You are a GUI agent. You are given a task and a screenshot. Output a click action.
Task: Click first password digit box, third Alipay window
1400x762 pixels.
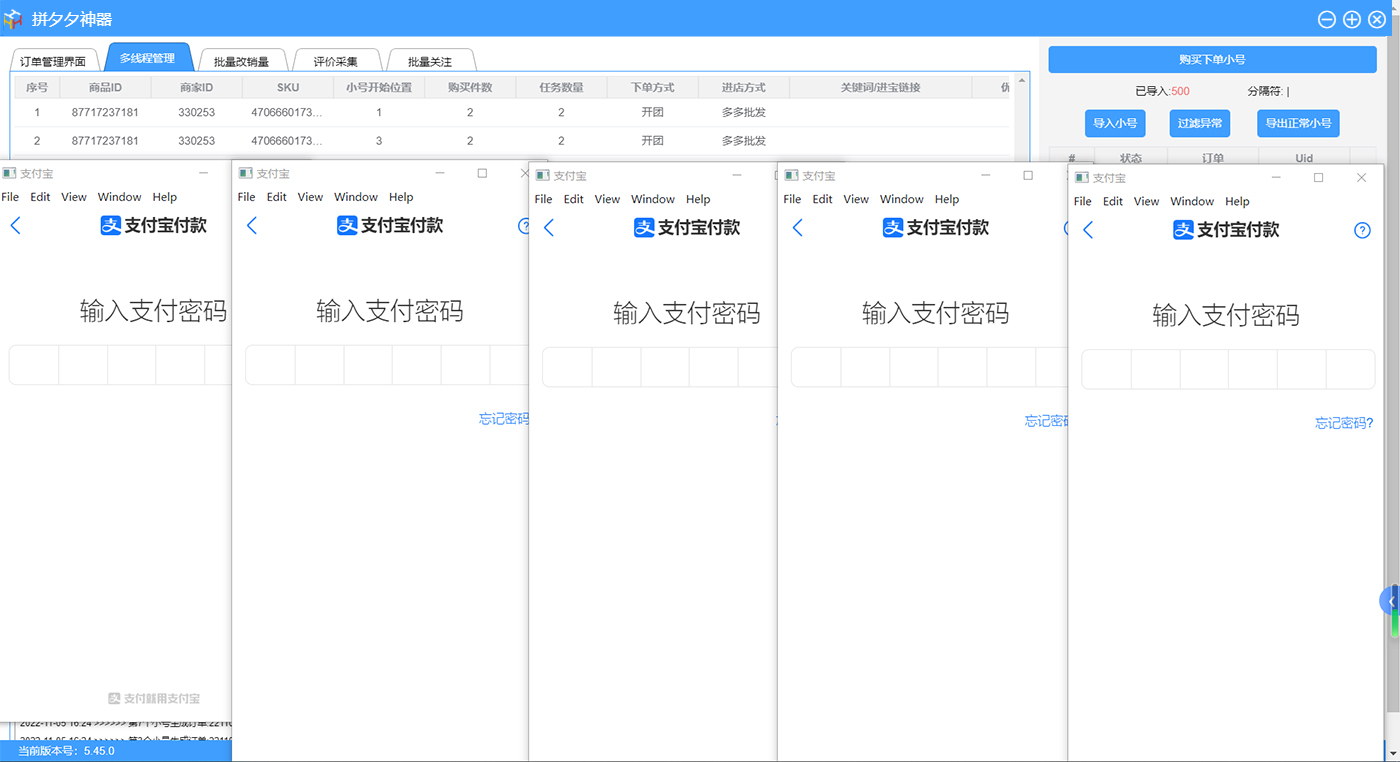click(x=567, y=368)
